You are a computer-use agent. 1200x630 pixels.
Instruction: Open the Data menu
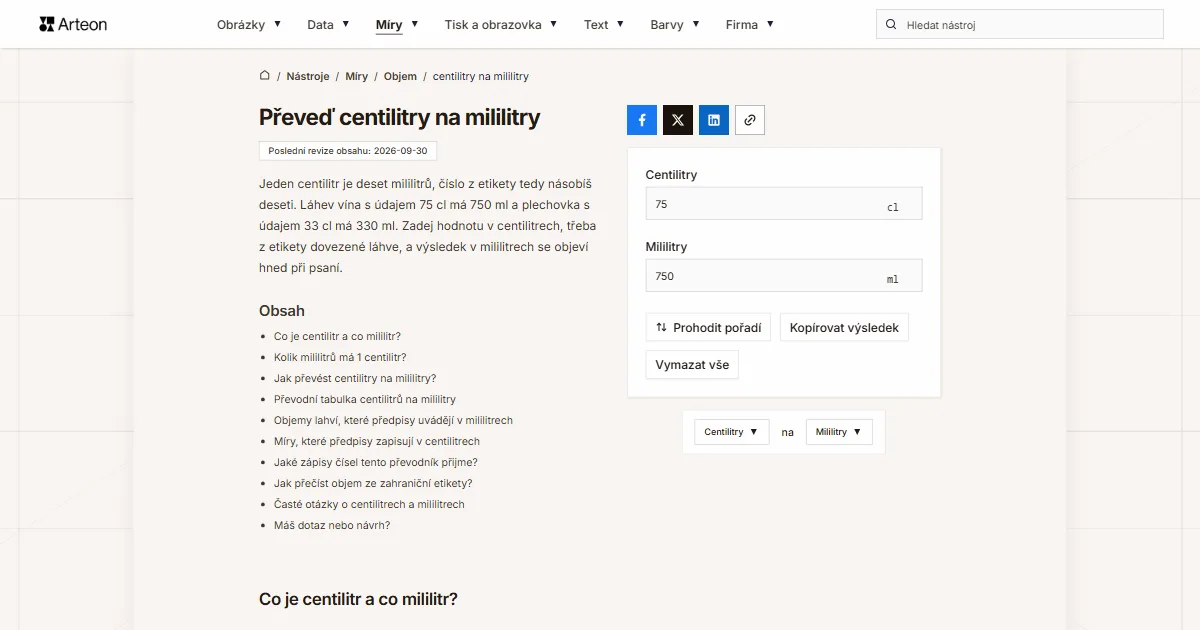pyautogui.click(x=328, y=24)
